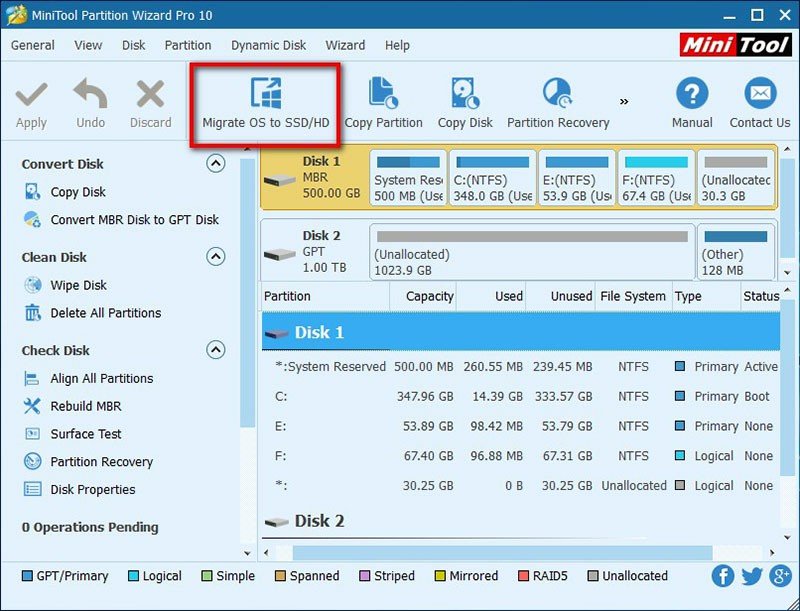Image resolution: width=800 pixels, height=611 pixels.
Task: Open the Copy Disk toolbar tool
Action: 463,100
